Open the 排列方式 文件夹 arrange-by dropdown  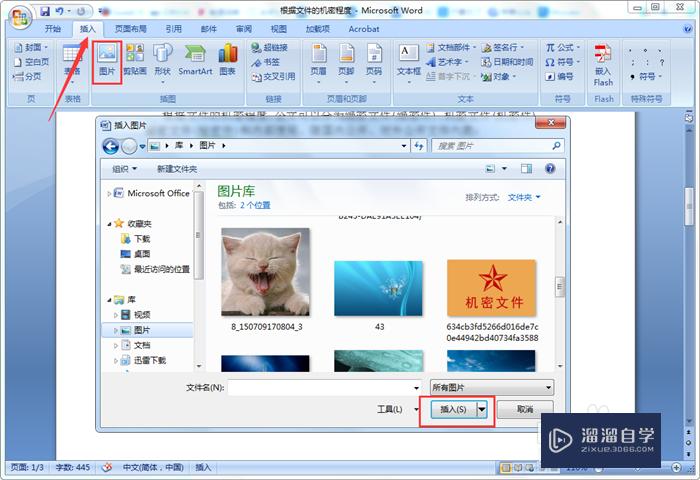click(524, 197)
